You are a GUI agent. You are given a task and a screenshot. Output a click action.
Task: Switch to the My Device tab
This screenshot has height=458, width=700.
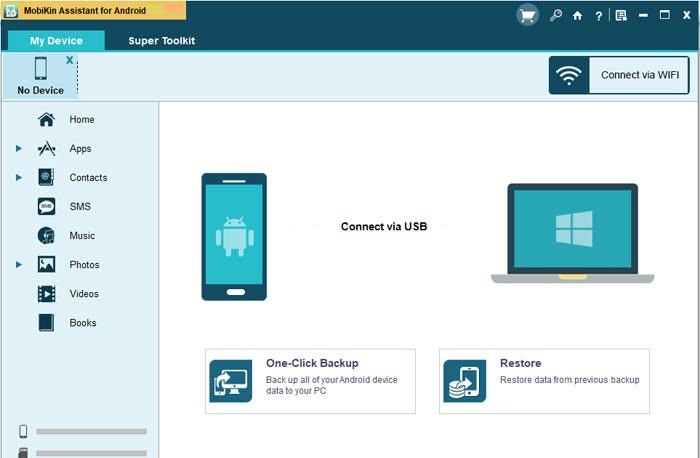(x=56, y=41)
